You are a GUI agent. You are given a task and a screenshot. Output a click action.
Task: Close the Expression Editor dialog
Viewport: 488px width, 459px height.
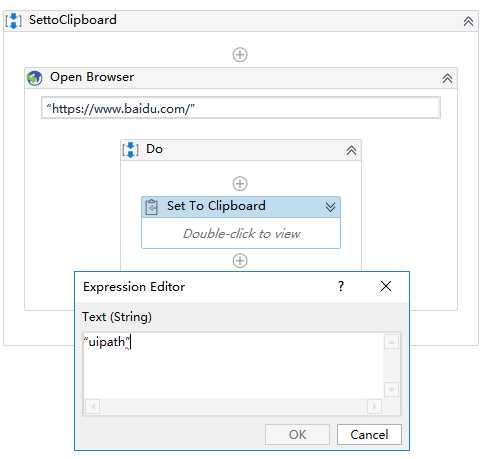386,286
